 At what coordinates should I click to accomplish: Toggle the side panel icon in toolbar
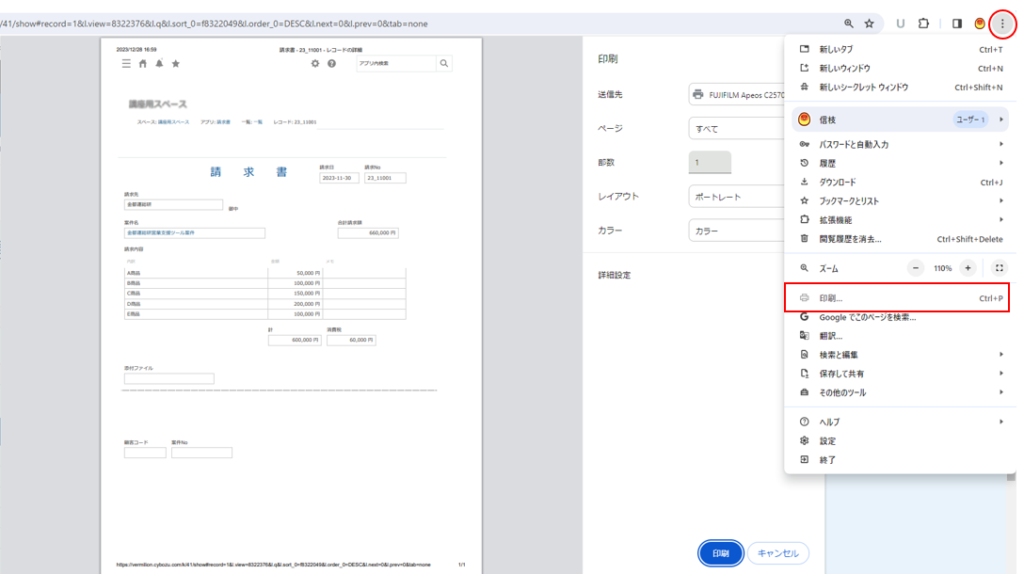click(x=956, y=23)
